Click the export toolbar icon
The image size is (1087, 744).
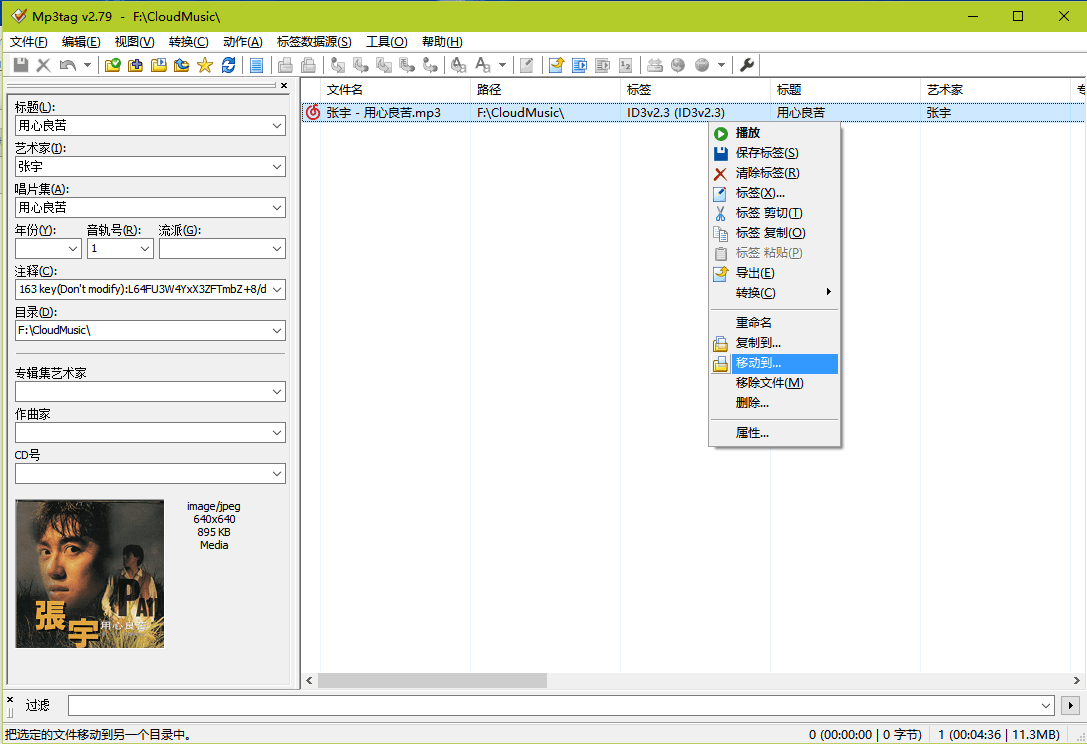point(556,64)
